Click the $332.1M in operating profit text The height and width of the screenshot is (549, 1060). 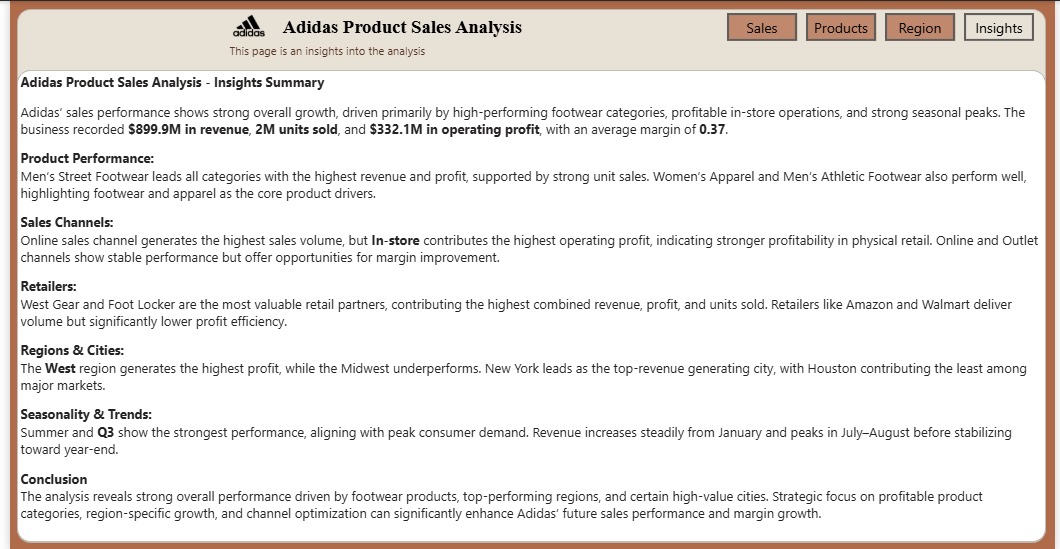coord(454,130)
